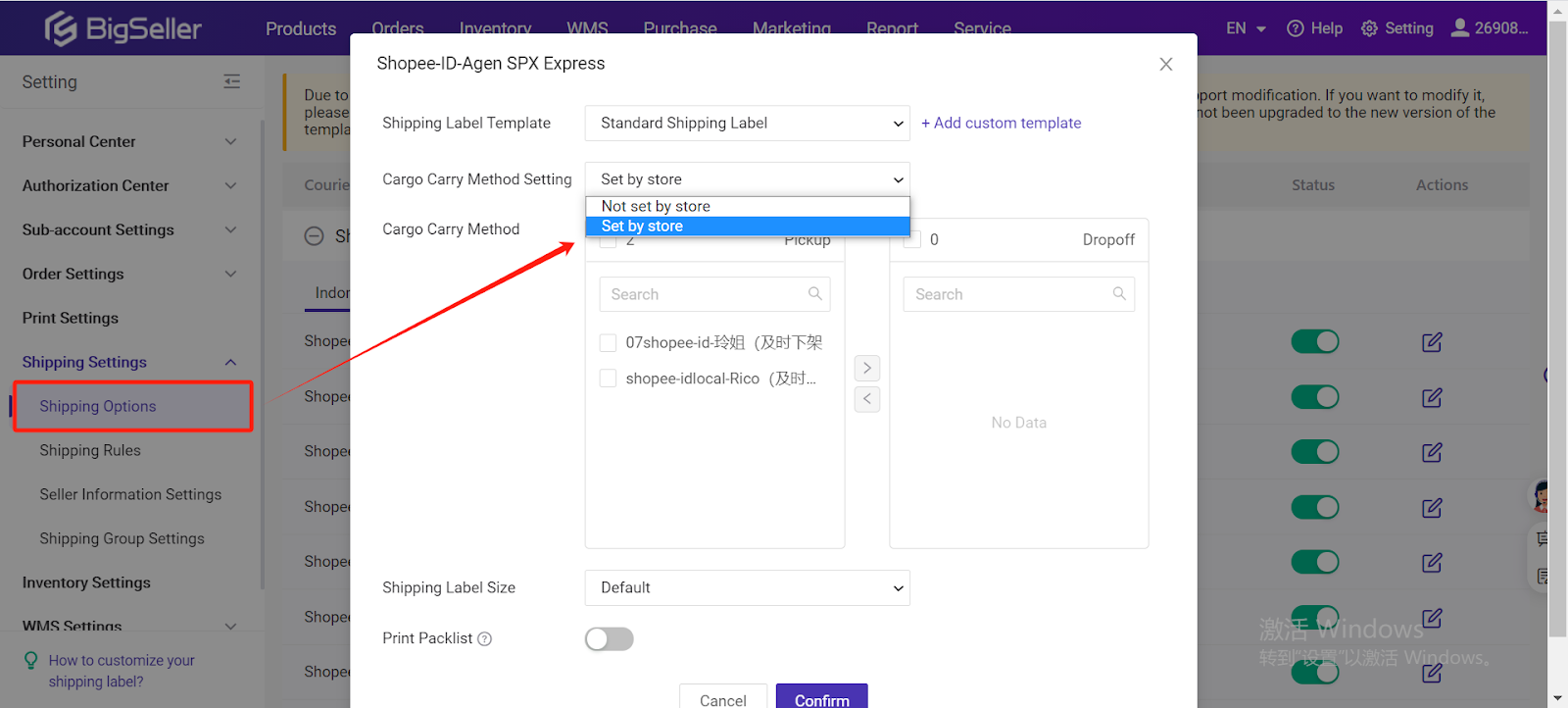Screen dimensions: 1568x708
Task: Open Print Settings in sidebar
Action: click(x=71, y=318)
